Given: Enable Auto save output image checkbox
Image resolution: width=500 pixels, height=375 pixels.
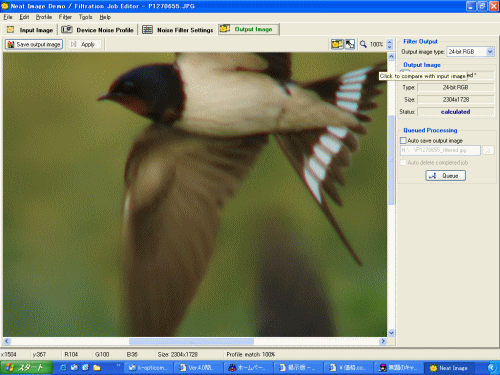Looking at the screenshot, I should (403, 140).
